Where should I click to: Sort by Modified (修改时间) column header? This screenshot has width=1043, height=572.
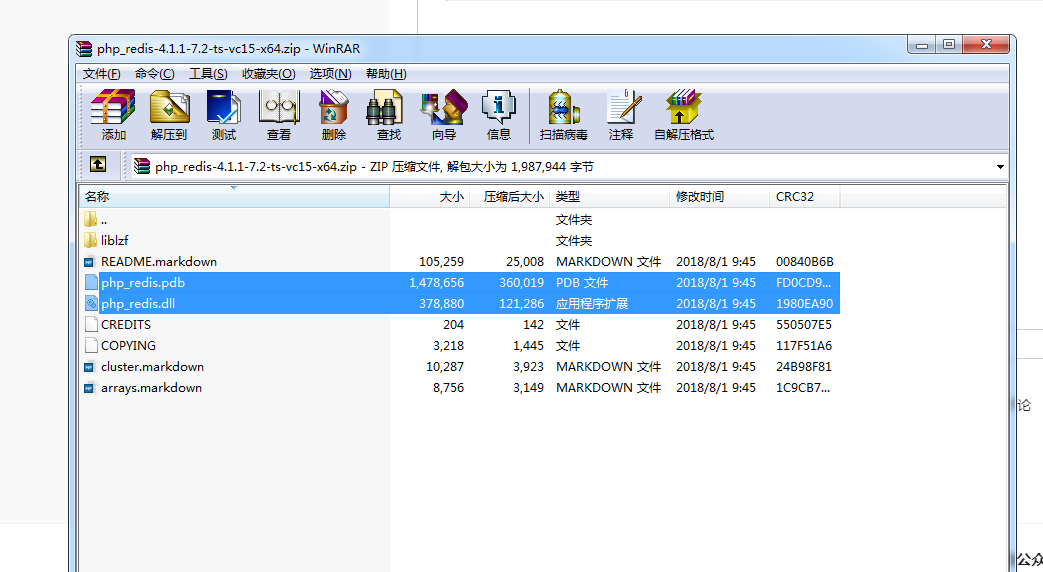tap(719, 197)
